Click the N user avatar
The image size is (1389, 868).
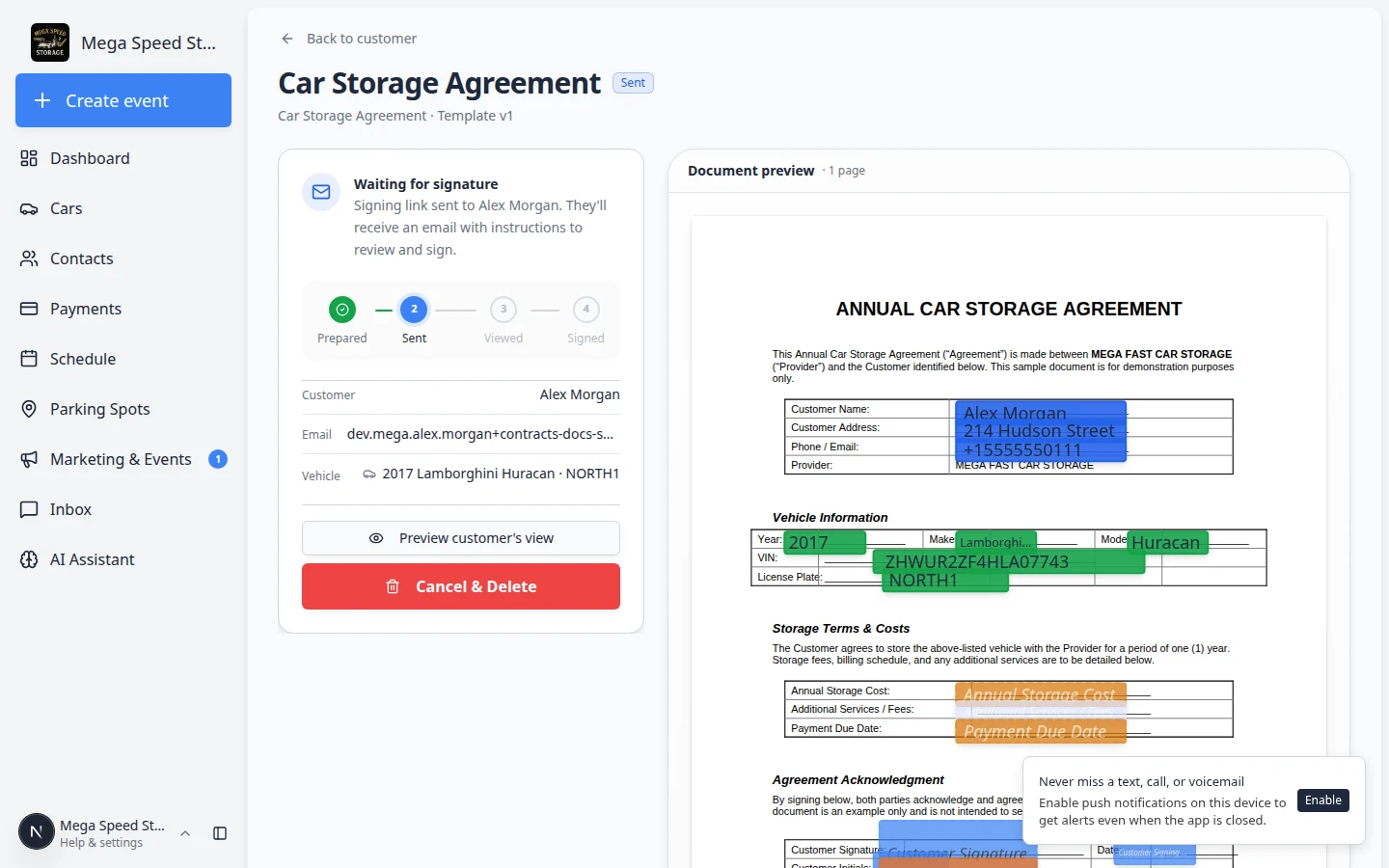point(37,831)
